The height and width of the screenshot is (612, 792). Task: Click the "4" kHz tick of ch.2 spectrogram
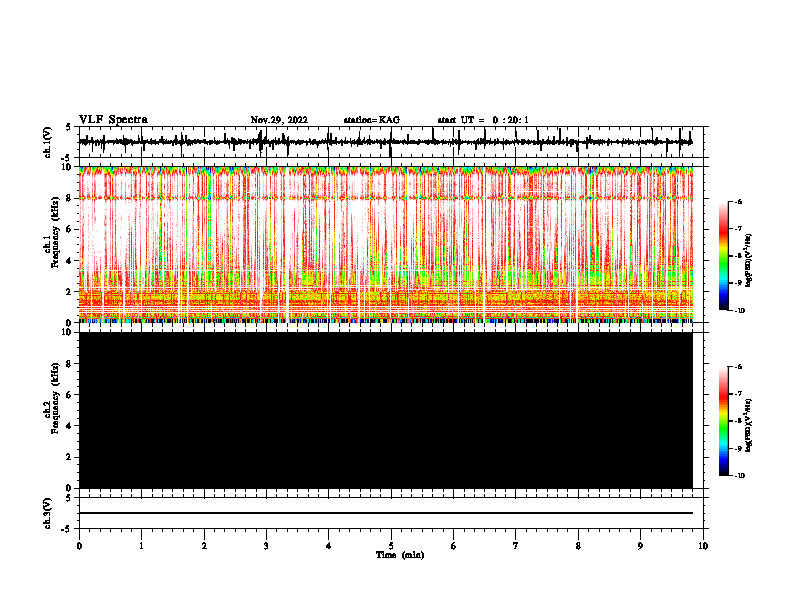70,426
